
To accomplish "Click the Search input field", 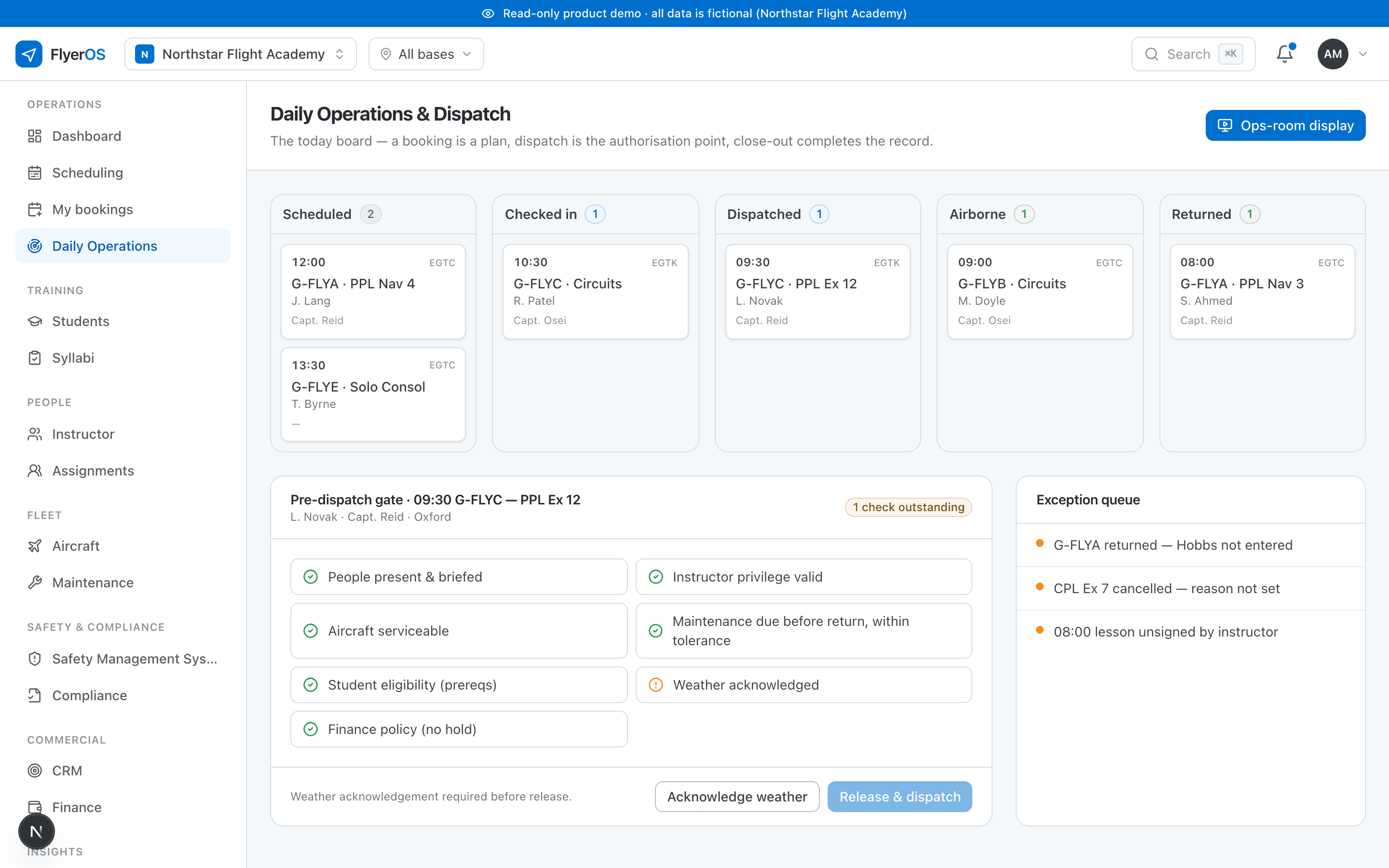I will tap(1193, 54).
